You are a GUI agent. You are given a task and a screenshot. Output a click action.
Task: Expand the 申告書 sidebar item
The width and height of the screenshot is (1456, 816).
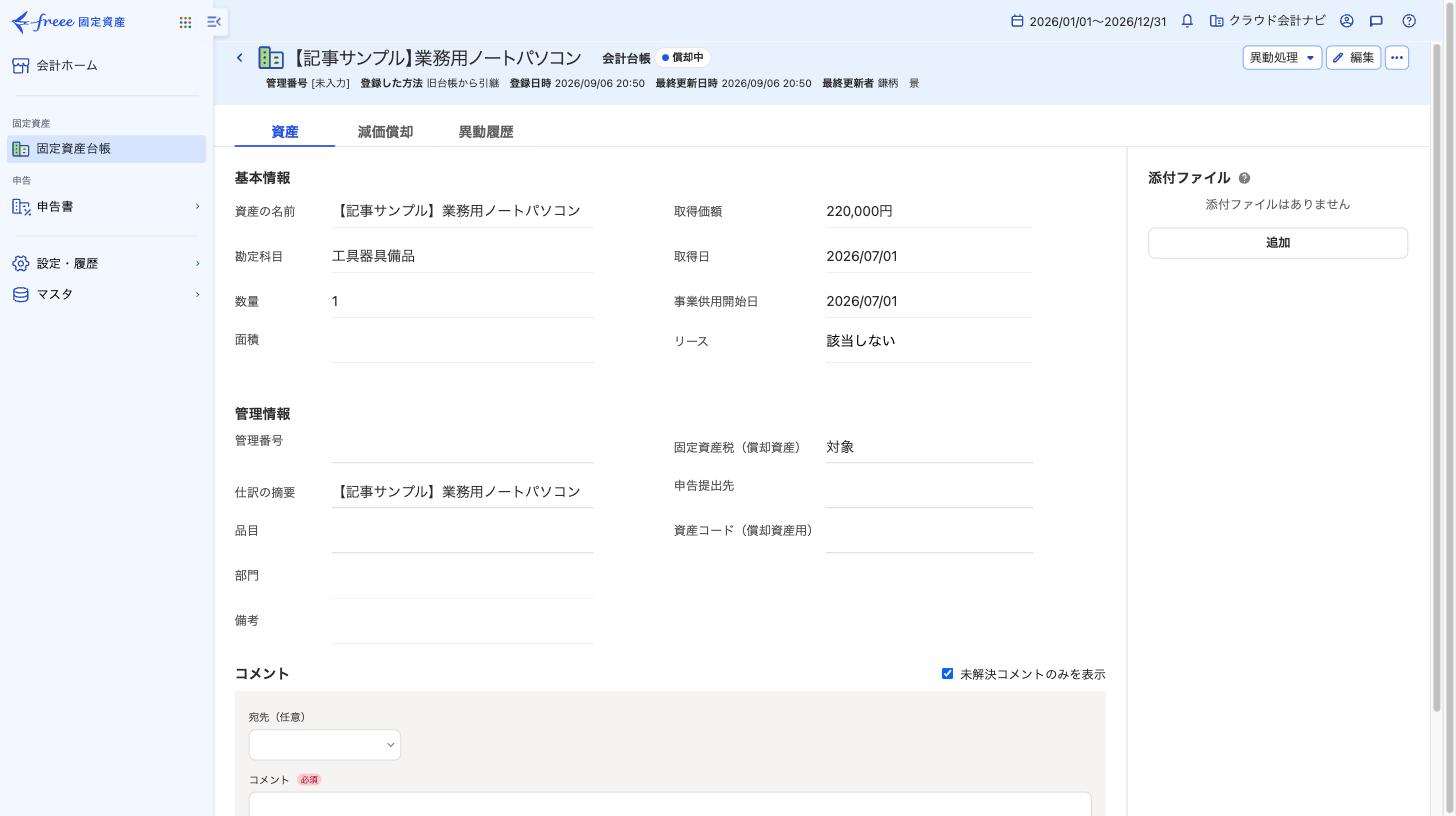(106, 207)
